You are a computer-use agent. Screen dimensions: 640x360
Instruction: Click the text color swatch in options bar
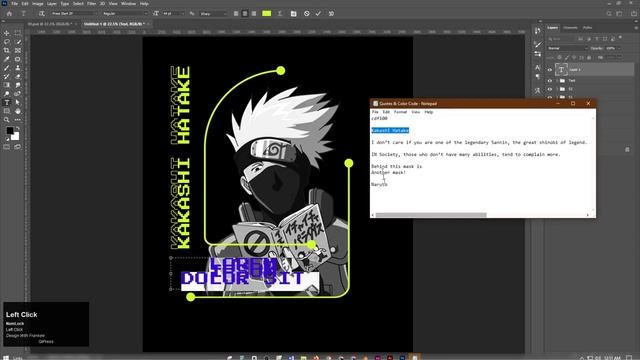267,13
